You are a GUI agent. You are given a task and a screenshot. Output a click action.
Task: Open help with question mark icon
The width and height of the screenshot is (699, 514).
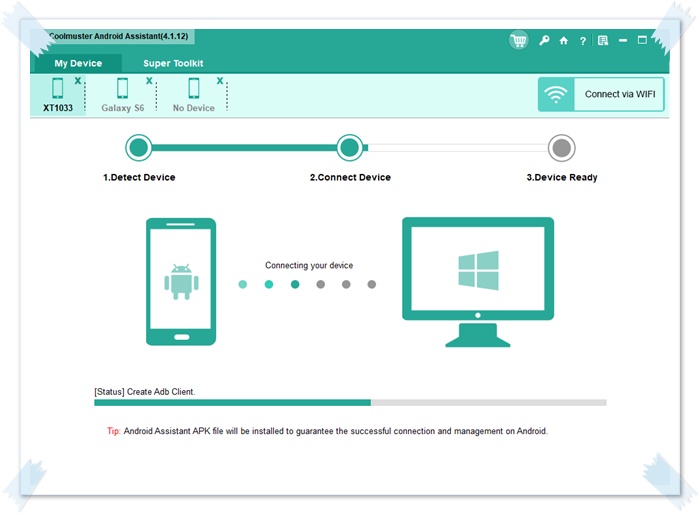(583, 41)
